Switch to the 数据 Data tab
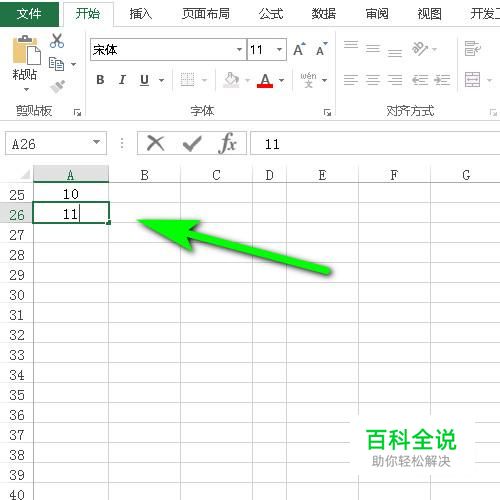 coord(324,14)
